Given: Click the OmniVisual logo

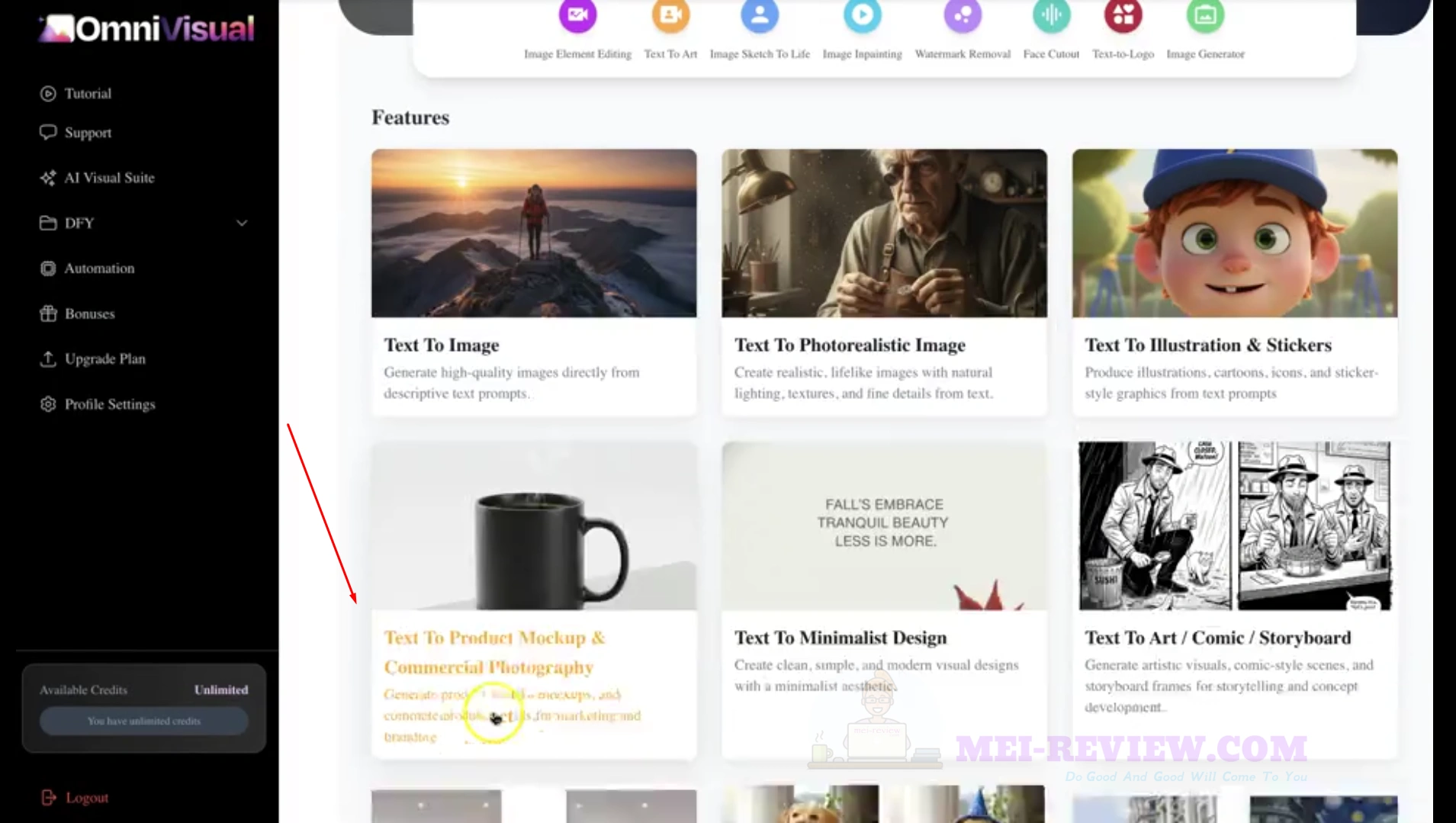Looking at the screenshot, I should pos(146,29).
